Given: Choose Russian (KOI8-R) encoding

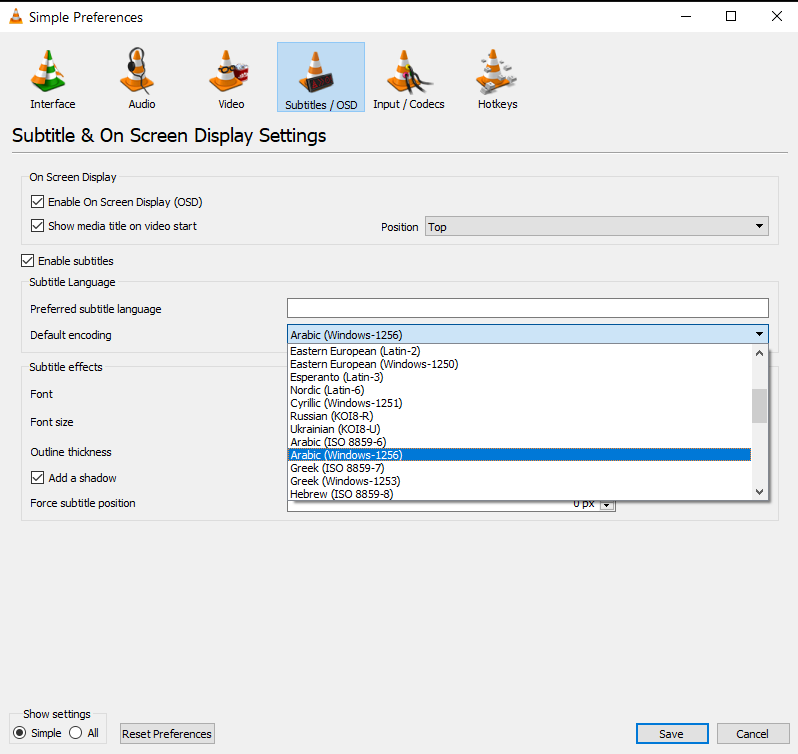Looking at the screenshot, I should pyautogui.click(x=519, y=416).
